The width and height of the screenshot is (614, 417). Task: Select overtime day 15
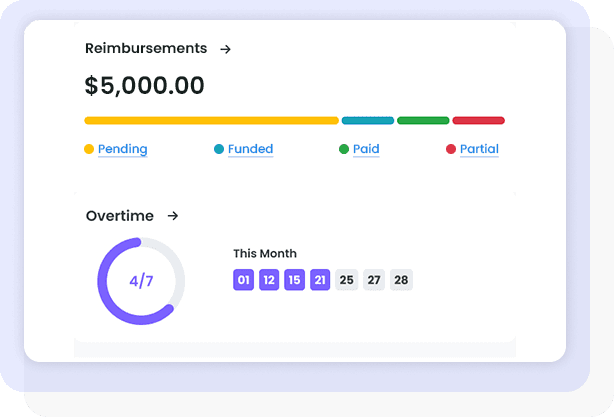point(294,280)
